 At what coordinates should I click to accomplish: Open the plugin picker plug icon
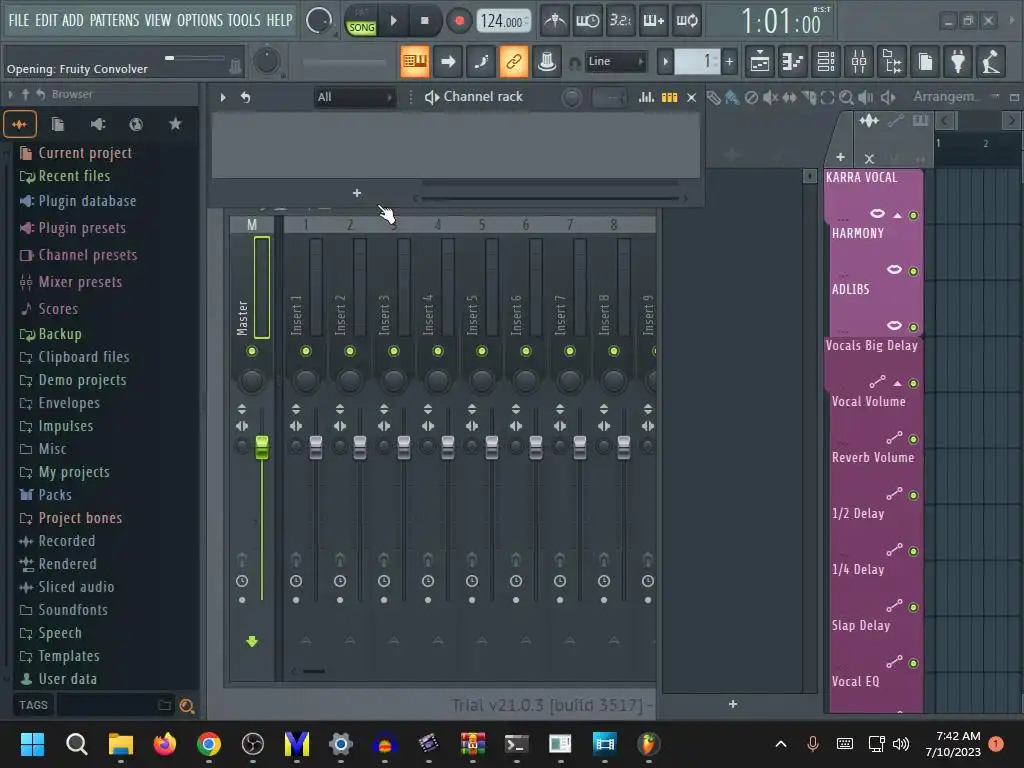958,61
